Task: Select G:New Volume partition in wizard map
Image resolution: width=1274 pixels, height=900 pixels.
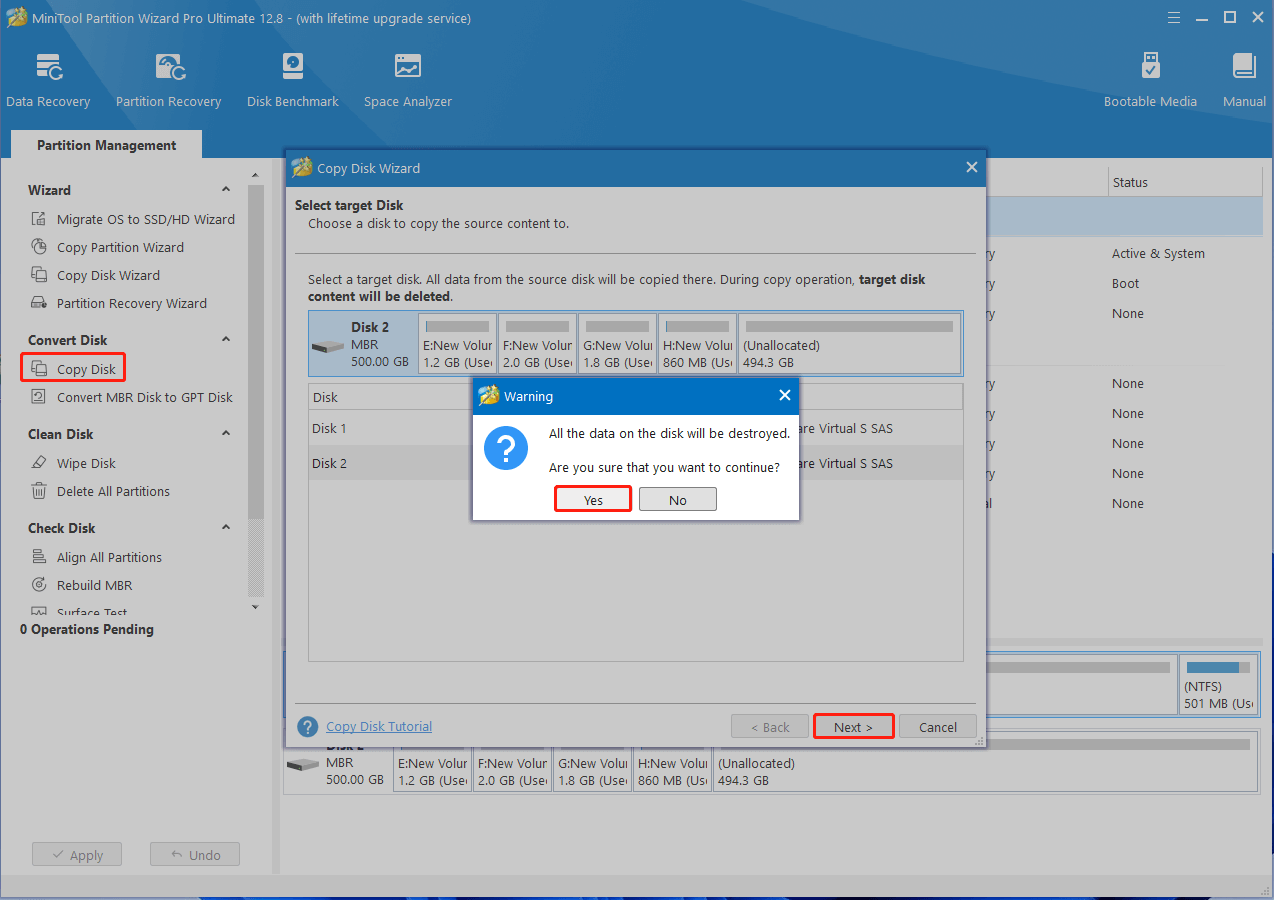Action: pos(617,343)
